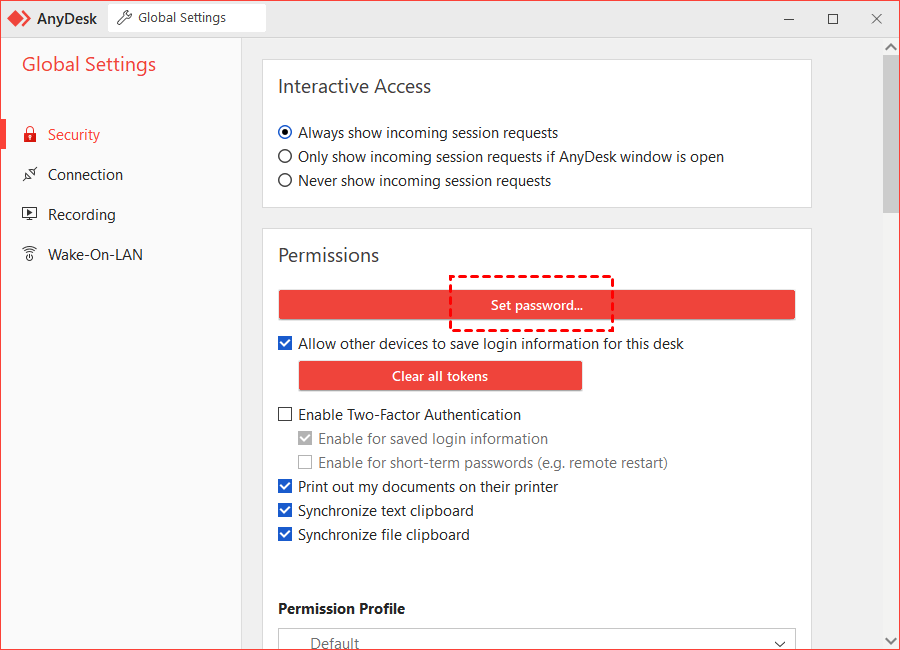This screenshot has width=900, height=650.
Task: Click the Set password button
Action: [536, 304]
